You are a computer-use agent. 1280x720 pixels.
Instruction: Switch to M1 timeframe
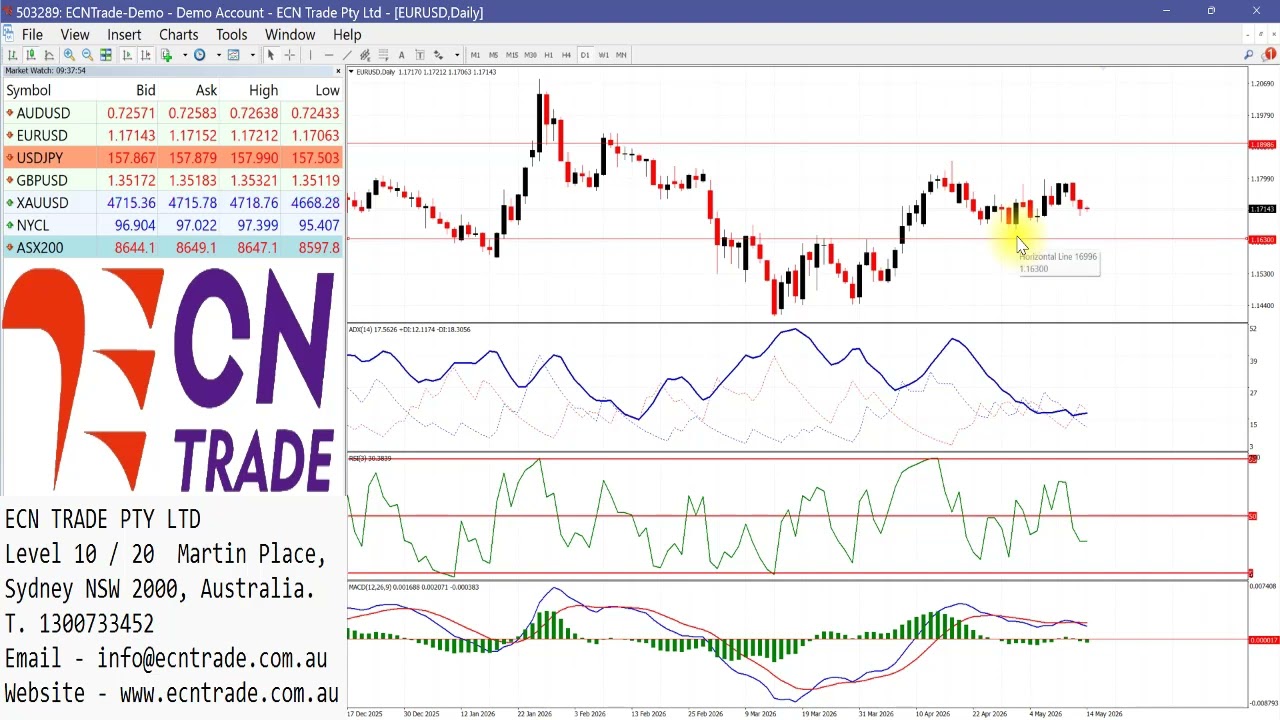[x=475, y=55]
